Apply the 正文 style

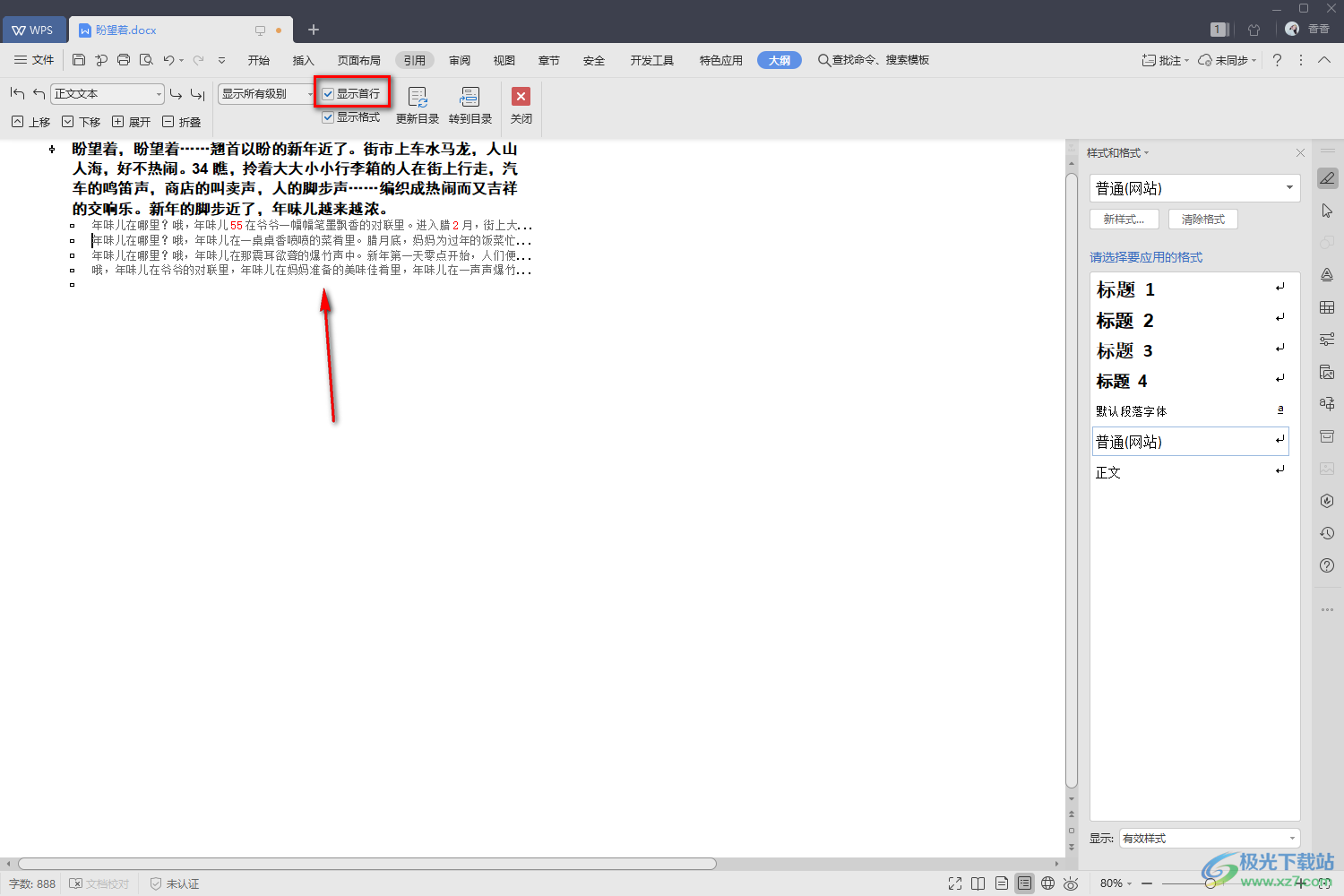click(1191, 472)
